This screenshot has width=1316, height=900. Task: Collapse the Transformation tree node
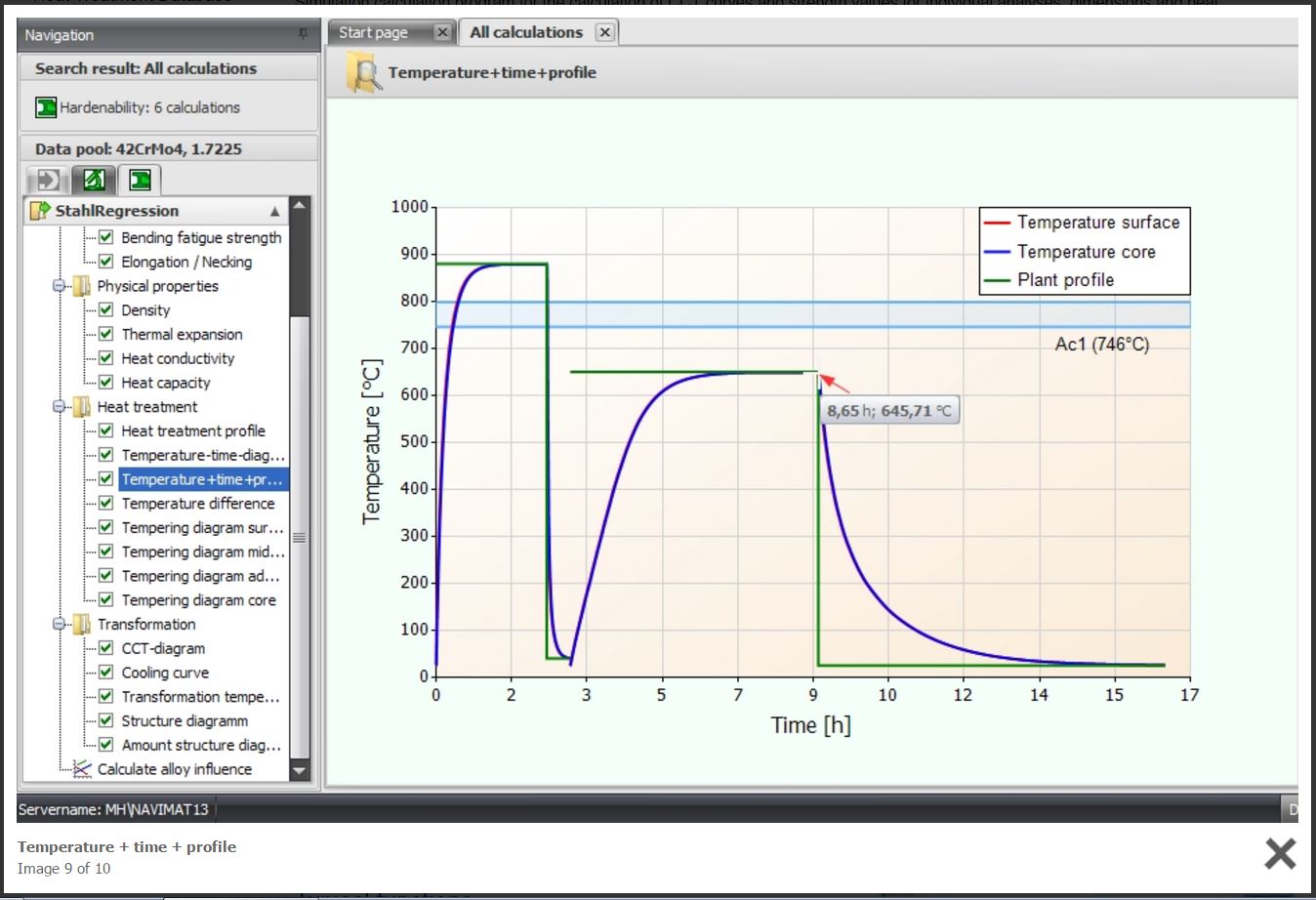tap(59, 625)
